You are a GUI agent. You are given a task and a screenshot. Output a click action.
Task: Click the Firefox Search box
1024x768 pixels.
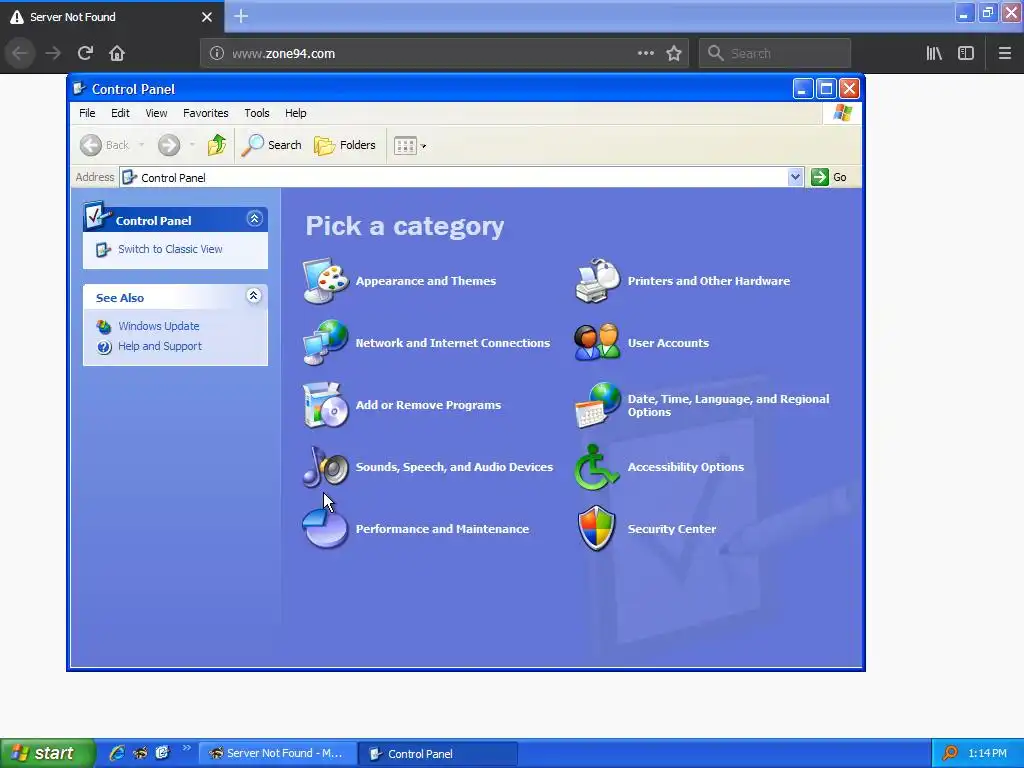(775, 54)
